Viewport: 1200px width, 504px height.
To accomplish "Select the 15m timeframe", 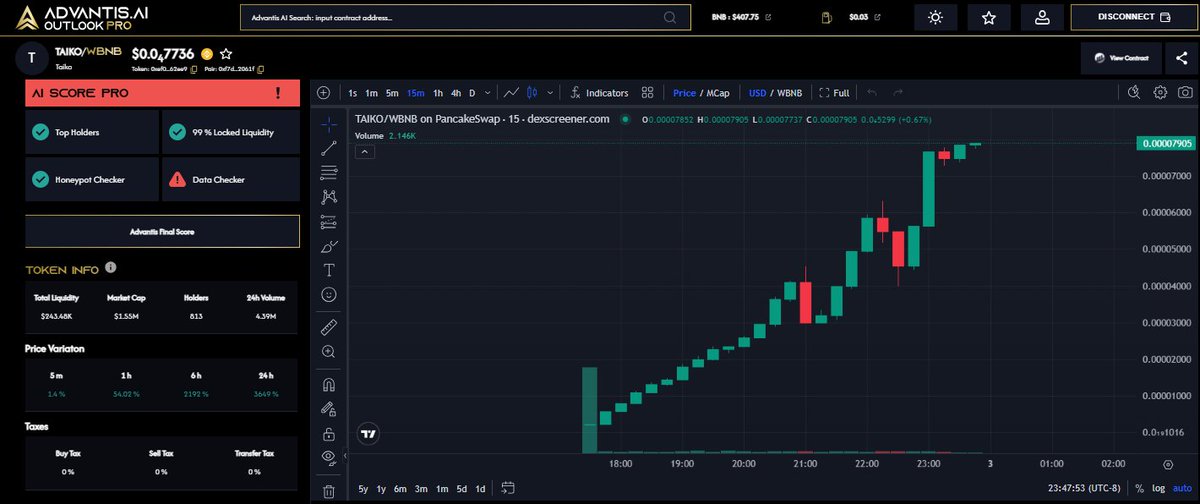I will tap(415, 93).
